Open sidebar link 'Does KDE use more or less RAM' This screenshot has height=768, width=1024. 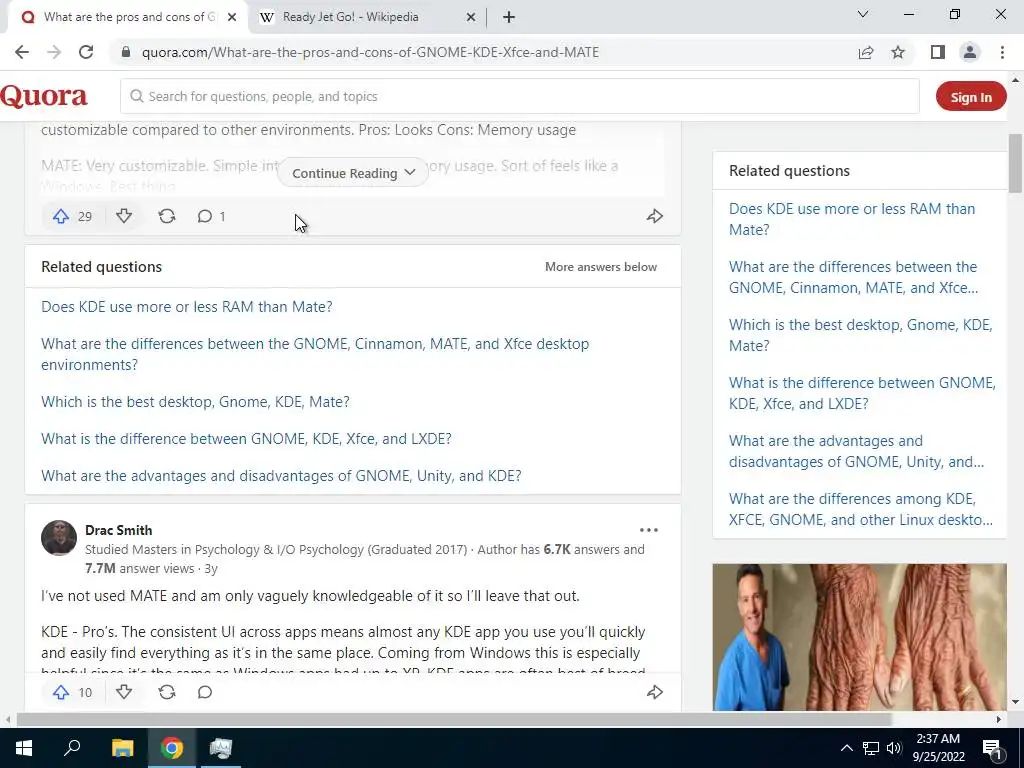852,219
